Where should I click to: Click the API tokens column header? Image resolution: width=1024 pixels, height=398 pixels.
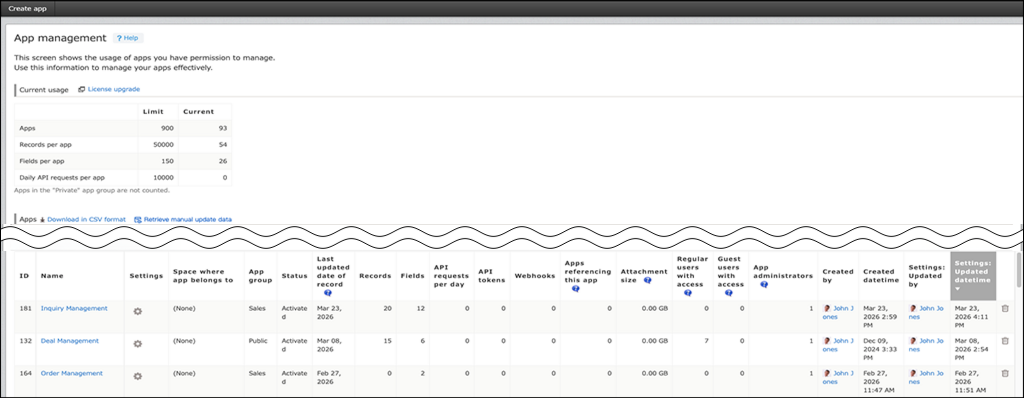pos(492,276)
